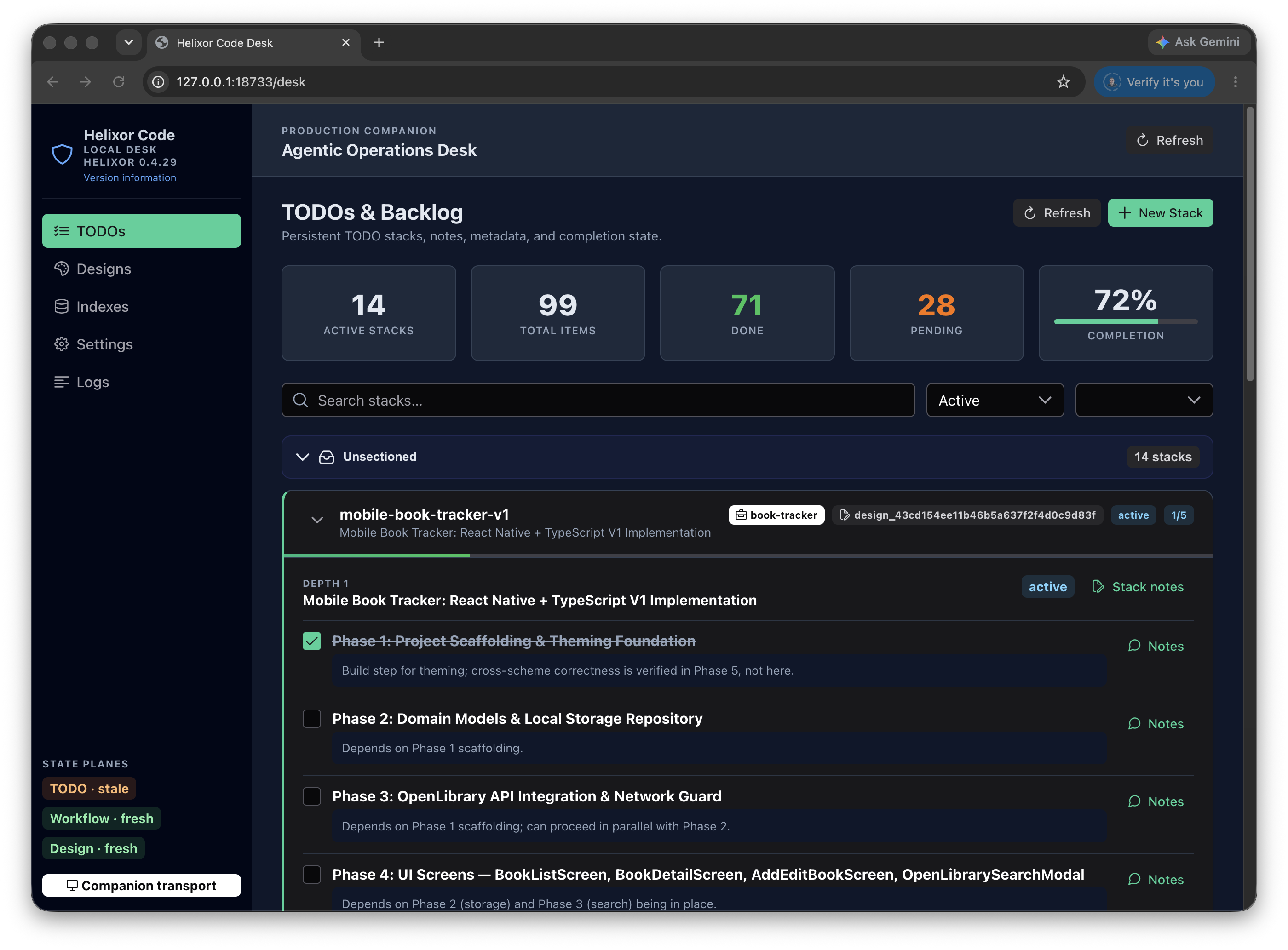Open the browser three-dot menu
The image size is (1288, 950).
[x=1236, y=82]
